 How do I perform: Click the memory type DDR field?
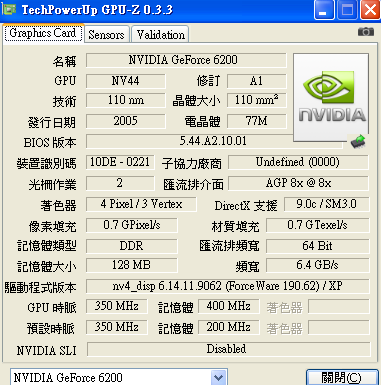pyautogui.click(x=132, y=246)
